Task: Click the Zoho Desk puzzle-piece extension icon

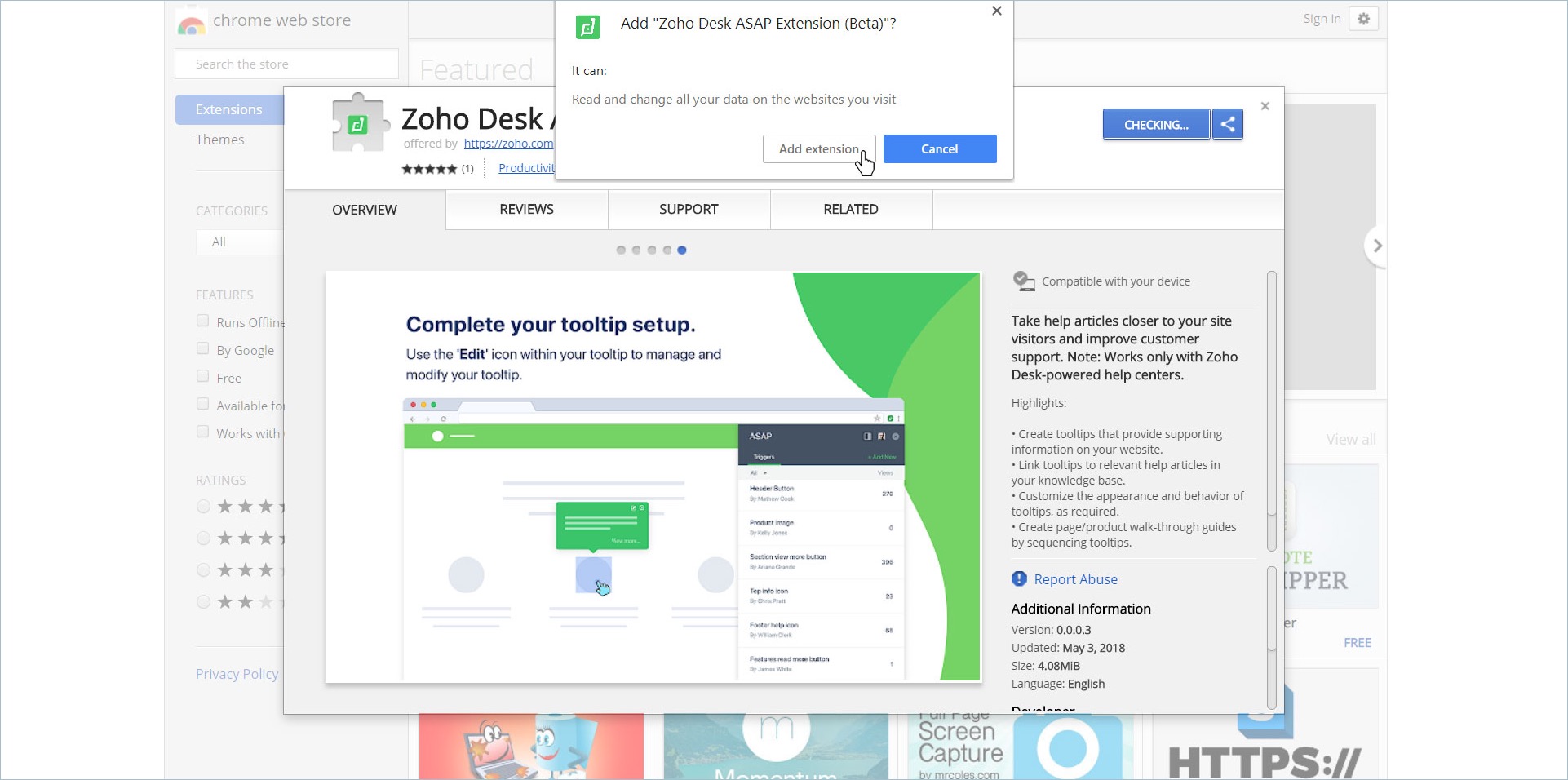Action: tap(358, 123)
